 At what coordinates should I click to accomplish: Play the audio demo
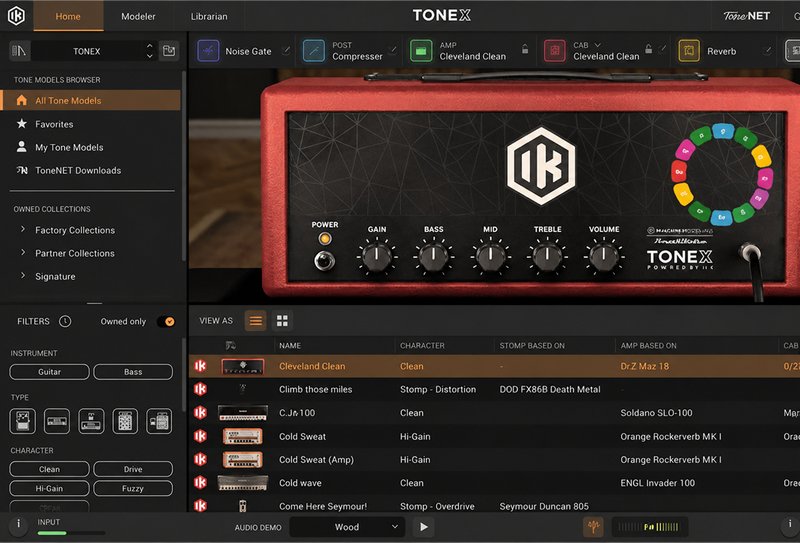423,527
